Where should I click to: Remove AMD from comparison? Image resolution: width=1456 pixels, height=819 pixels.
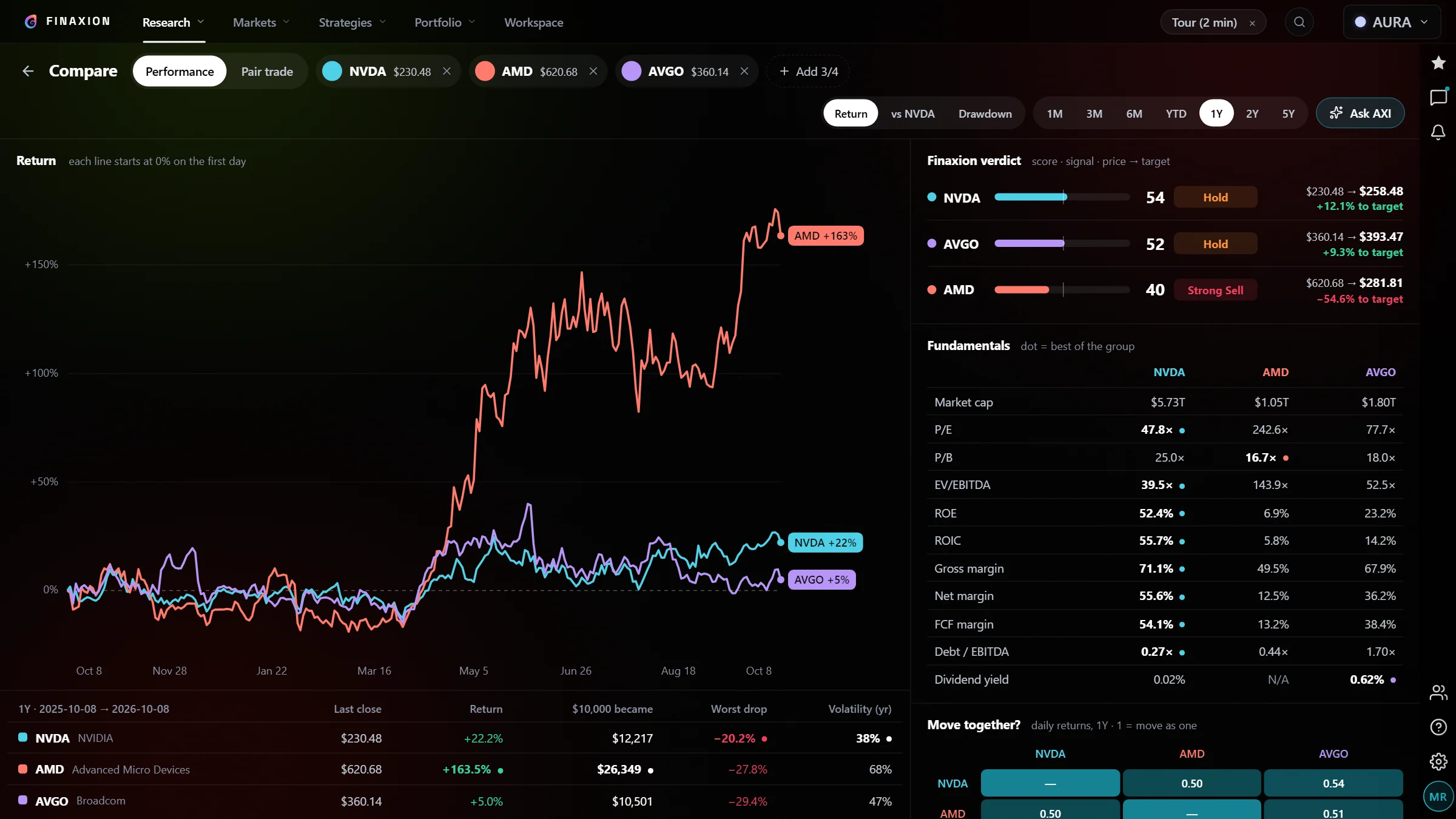tap(593, 72)
